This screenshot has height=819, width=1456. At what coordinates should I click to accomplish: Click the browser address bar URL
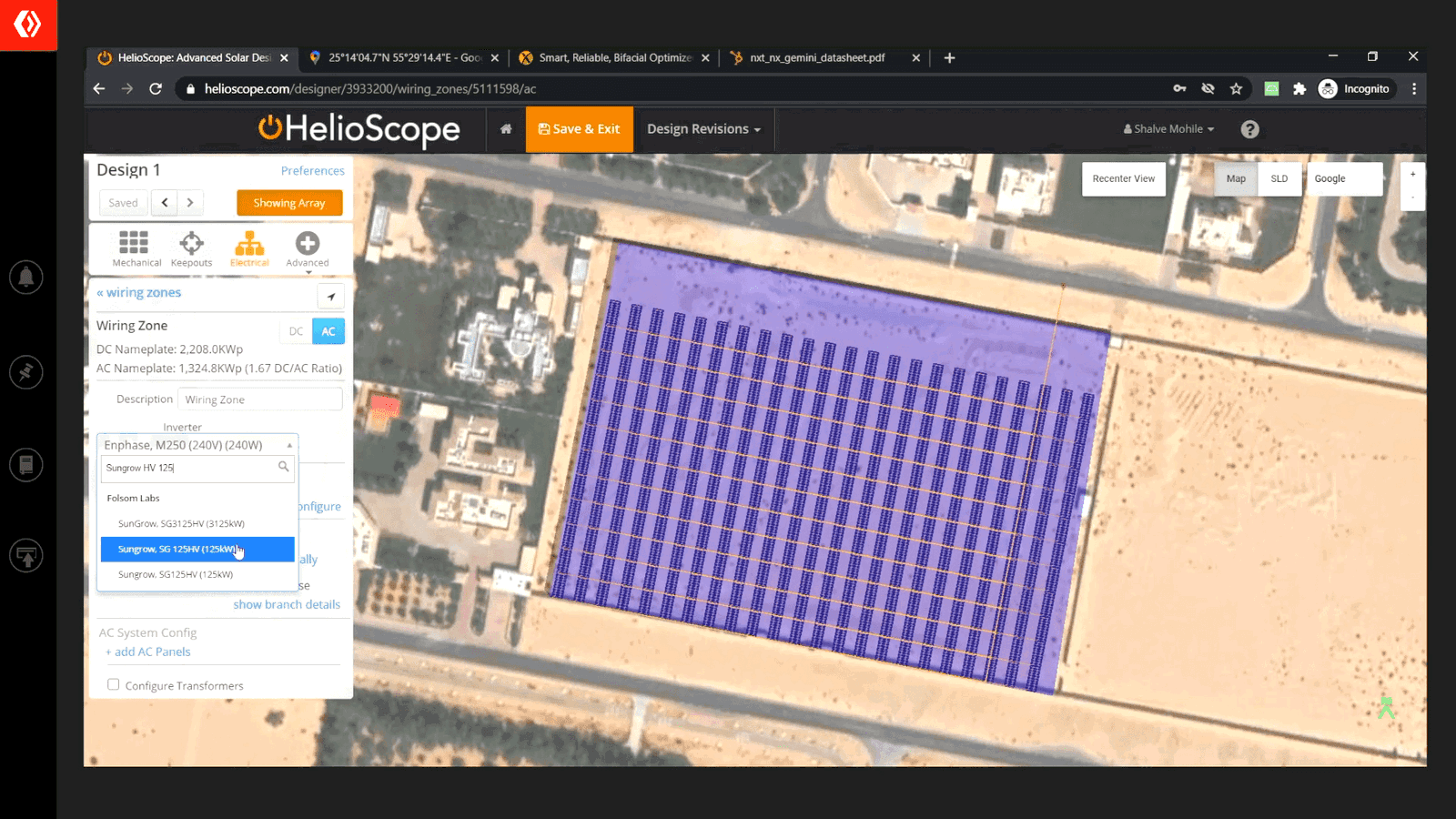370,88
